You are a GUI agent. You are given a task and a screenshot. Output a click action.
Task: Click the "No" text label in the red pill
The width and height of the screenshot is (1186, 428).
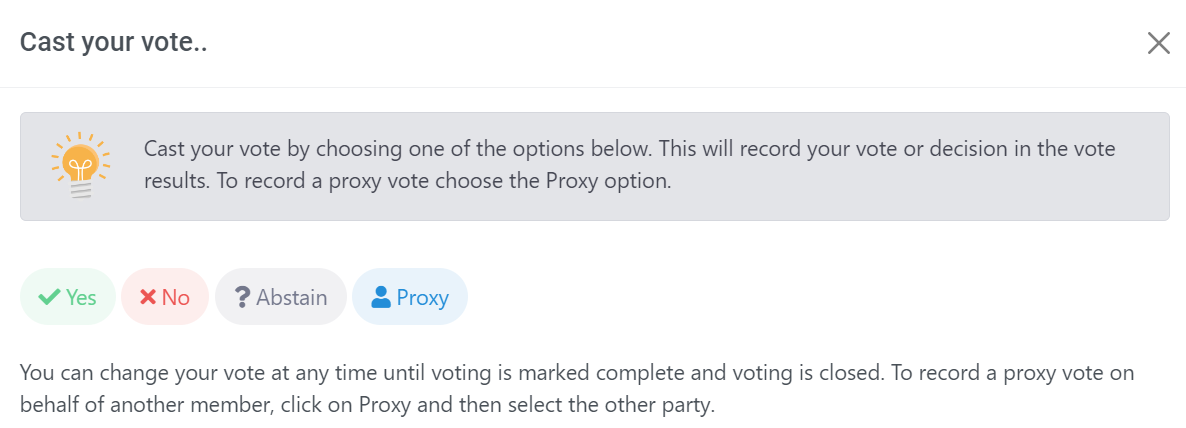176,297
